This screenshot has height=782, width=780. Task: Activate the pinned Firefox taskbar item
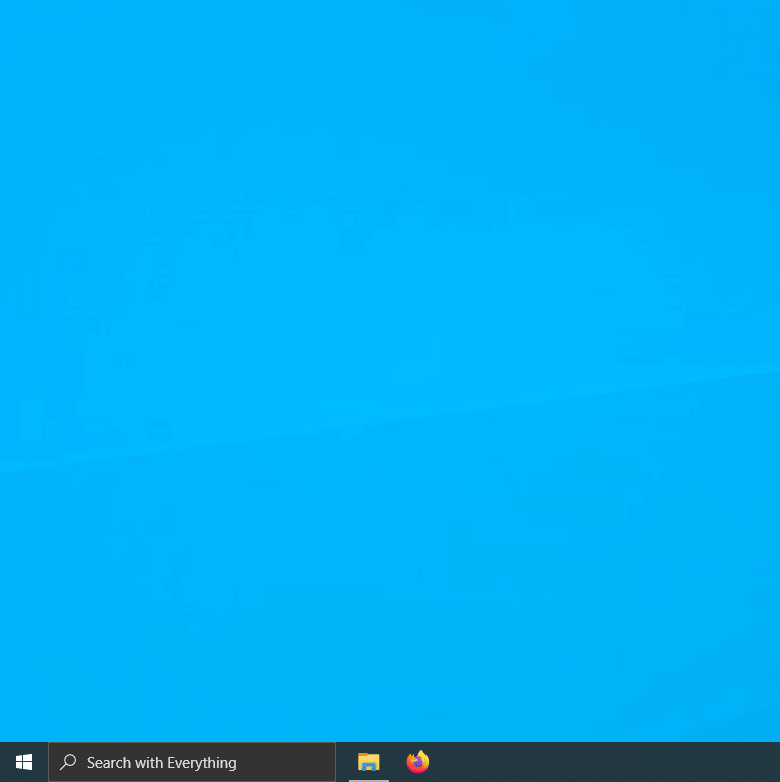click(418, 762)
